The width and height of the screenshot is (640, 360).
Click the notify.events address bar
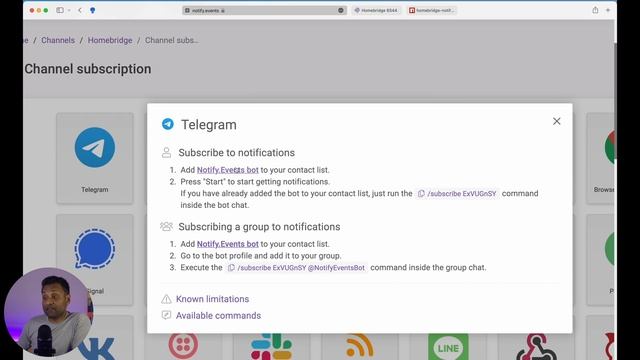pyautogui.click(x=264, y=10)
